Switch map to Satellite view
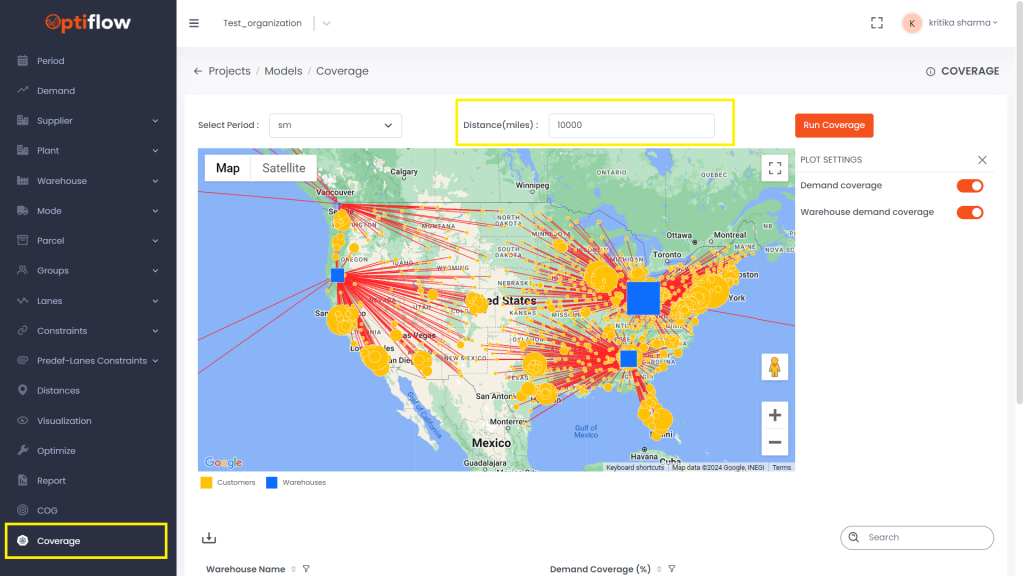1024x576 pixels. click(x=283, y=168)
